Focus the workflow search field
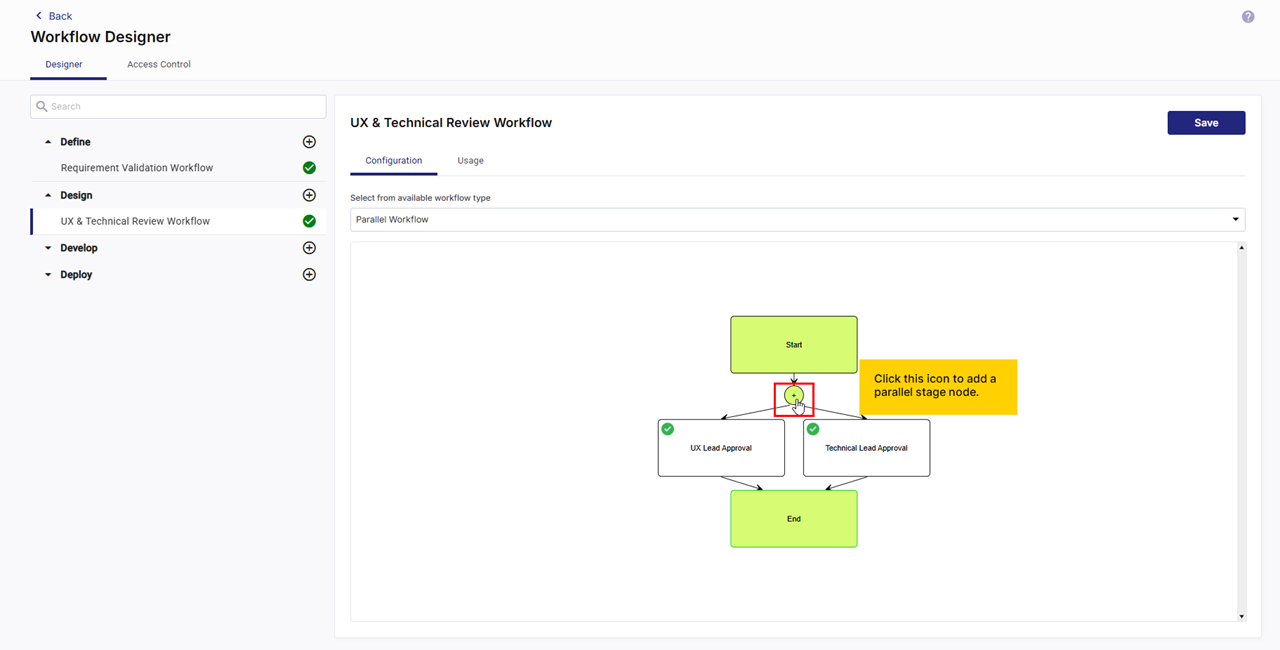The width and height of the screenshot is (1280, 650). point(178,106)
